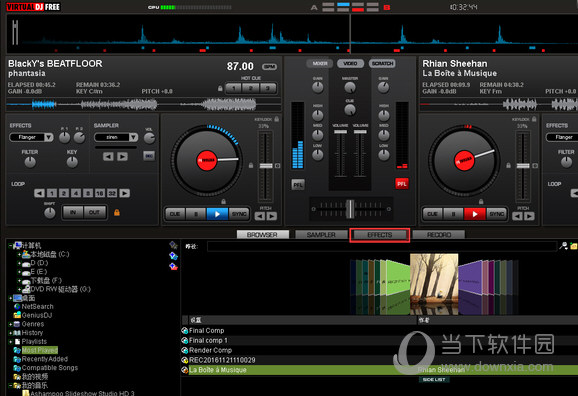Click the left deck CUE button
Viewport: 578px width, 396px height.
pos(175,214)
